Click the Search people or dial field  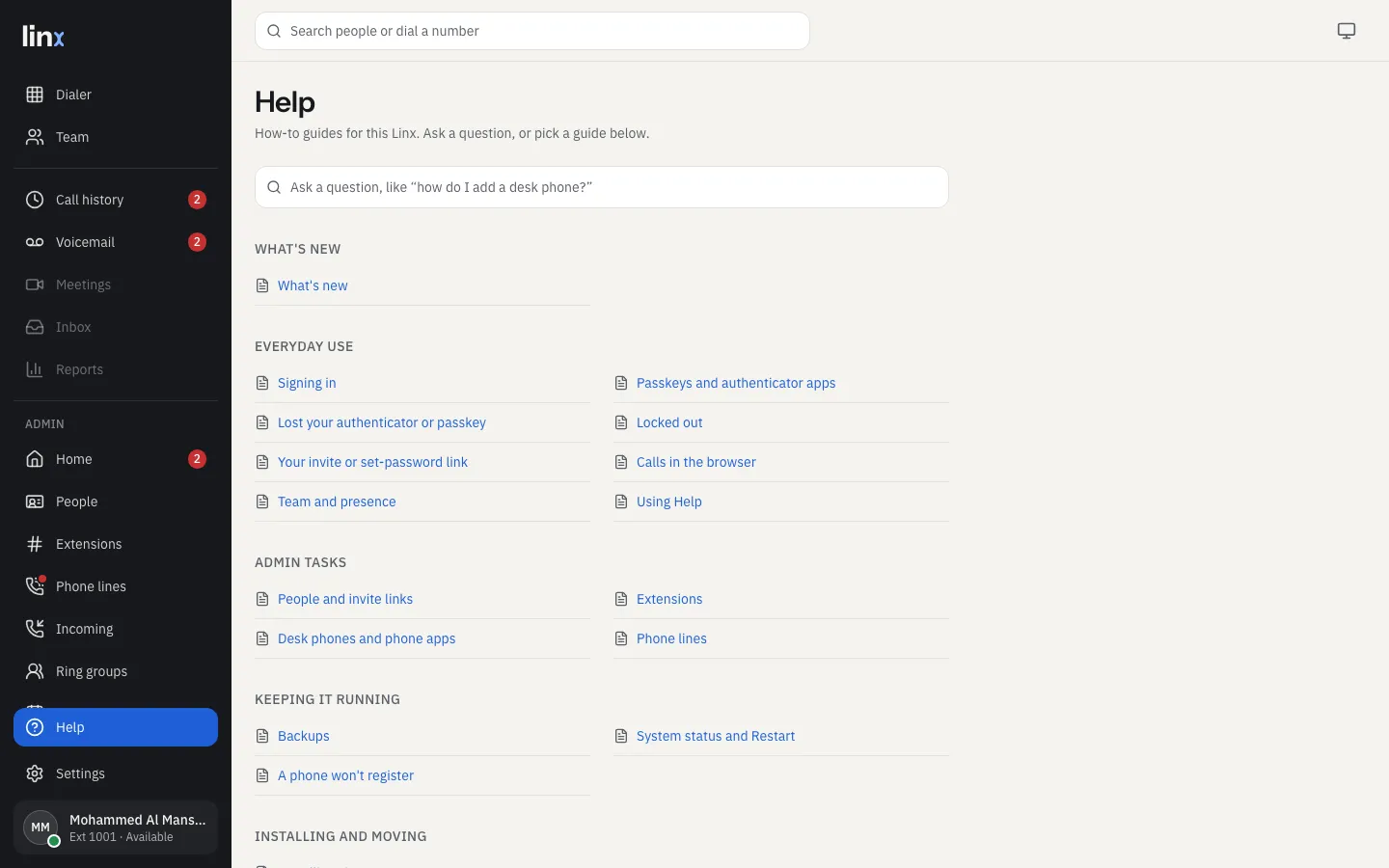[532, 31]
